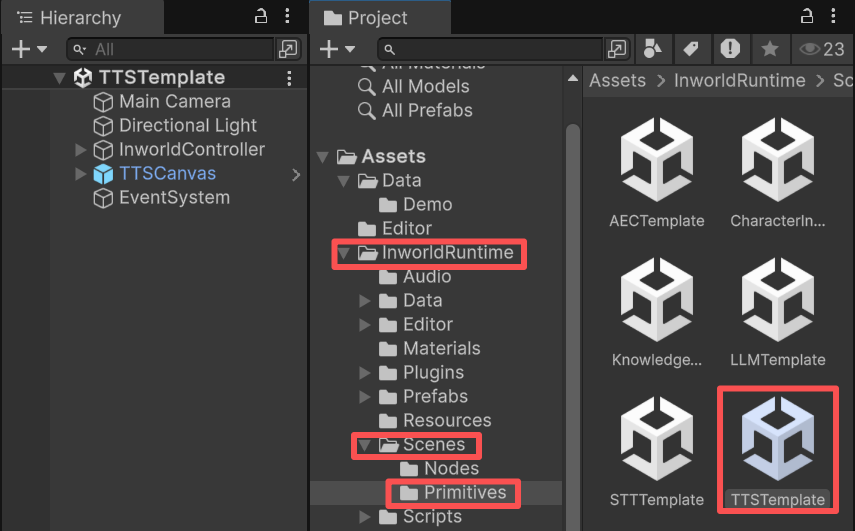Viewport: 855px width, 531px height.
Task: Click the blue TTSCanvas prefab icon
Action: tap(103, 174)
